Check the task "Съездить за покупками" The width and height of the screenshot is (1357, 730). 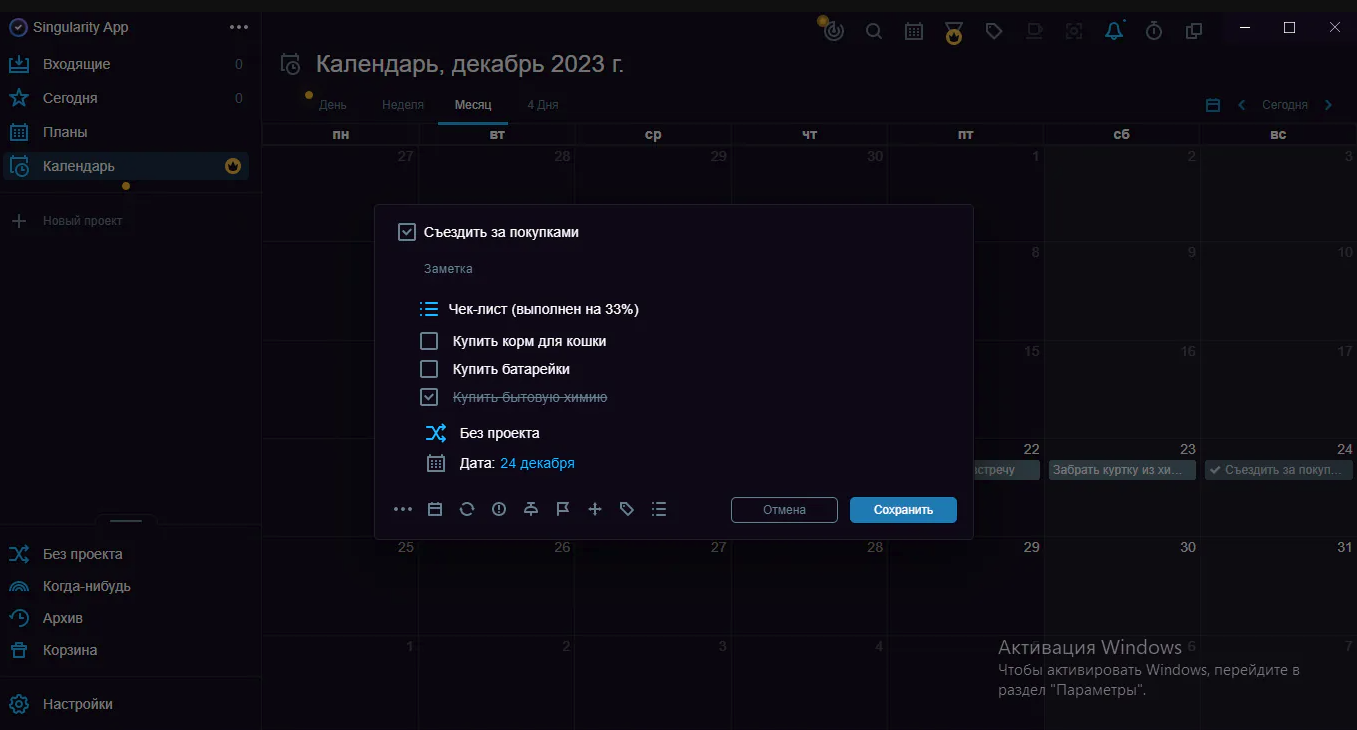[x=407, y=231]
